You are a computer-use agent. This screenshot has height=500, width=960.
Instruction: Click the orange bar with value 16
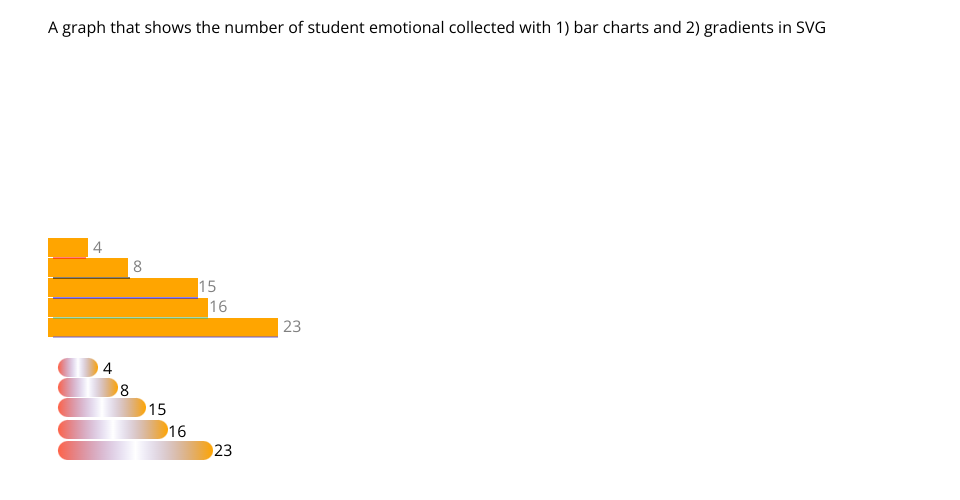point(127,307)
